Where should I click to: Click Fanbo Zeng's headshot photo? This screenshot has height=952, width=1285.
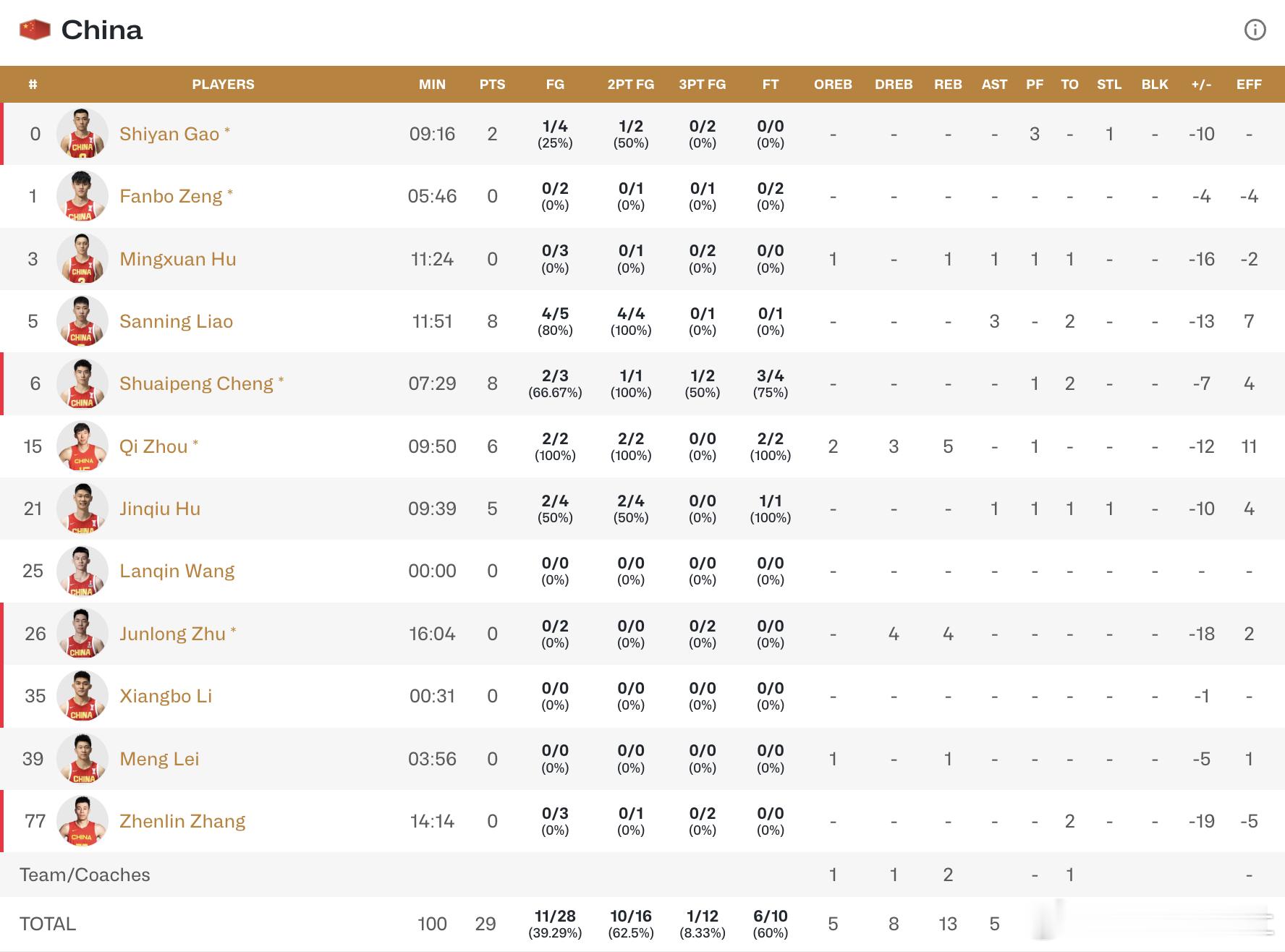tap(82, 196)
